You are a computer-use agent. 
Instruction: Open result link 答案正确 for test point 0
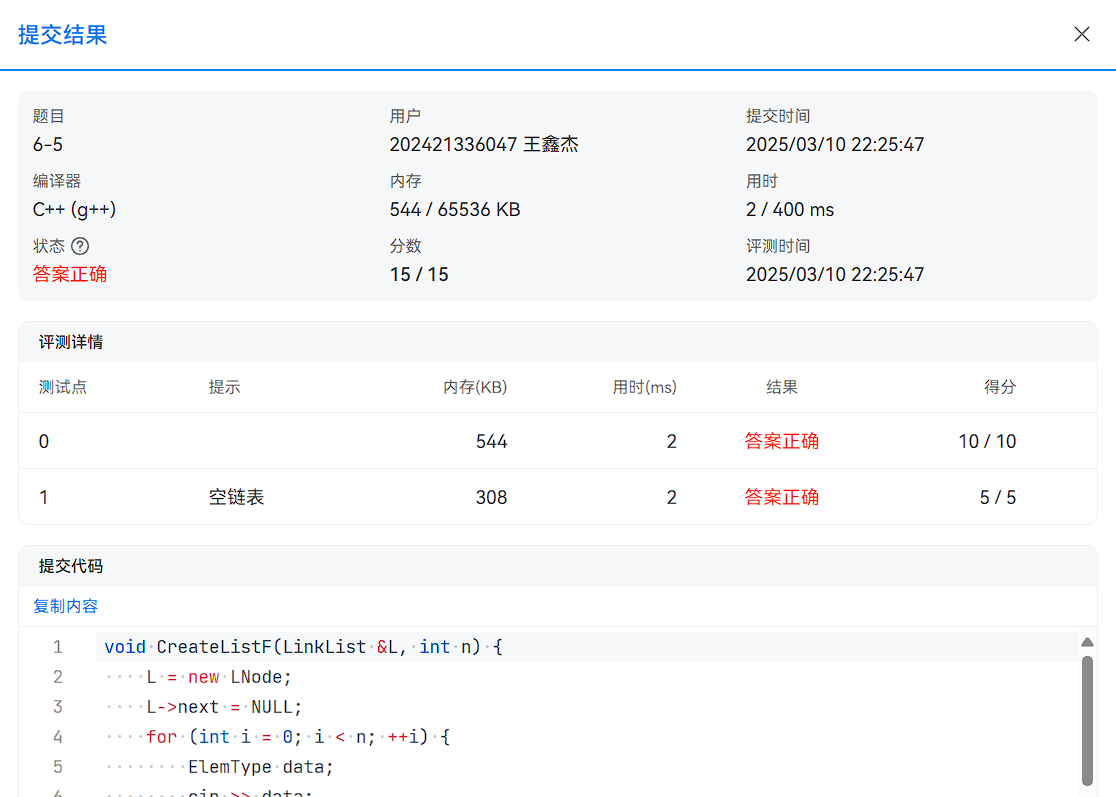coord(781,441)
